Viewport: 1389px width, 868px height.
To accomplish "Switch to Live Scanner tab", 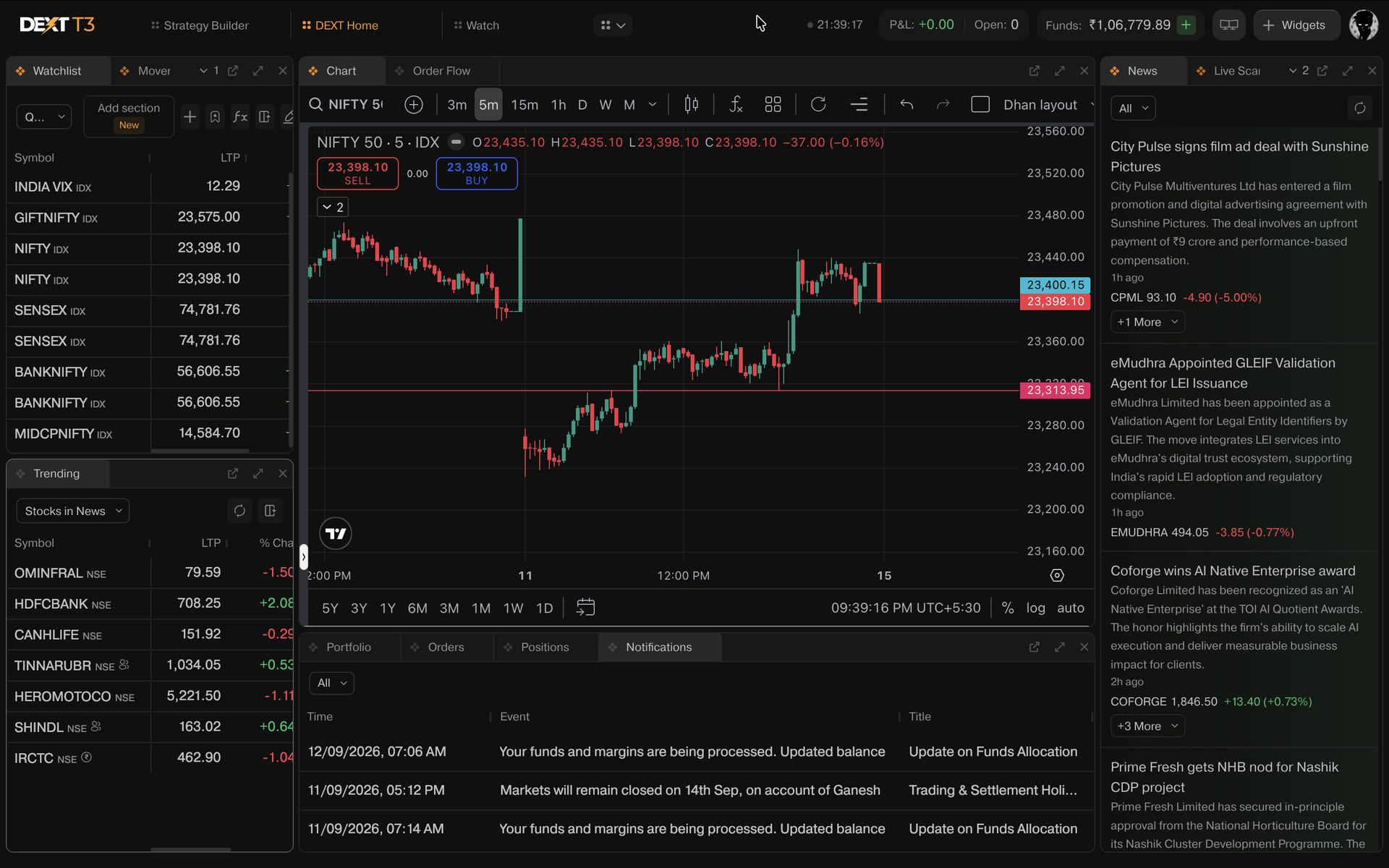I will coord(1236,71).
